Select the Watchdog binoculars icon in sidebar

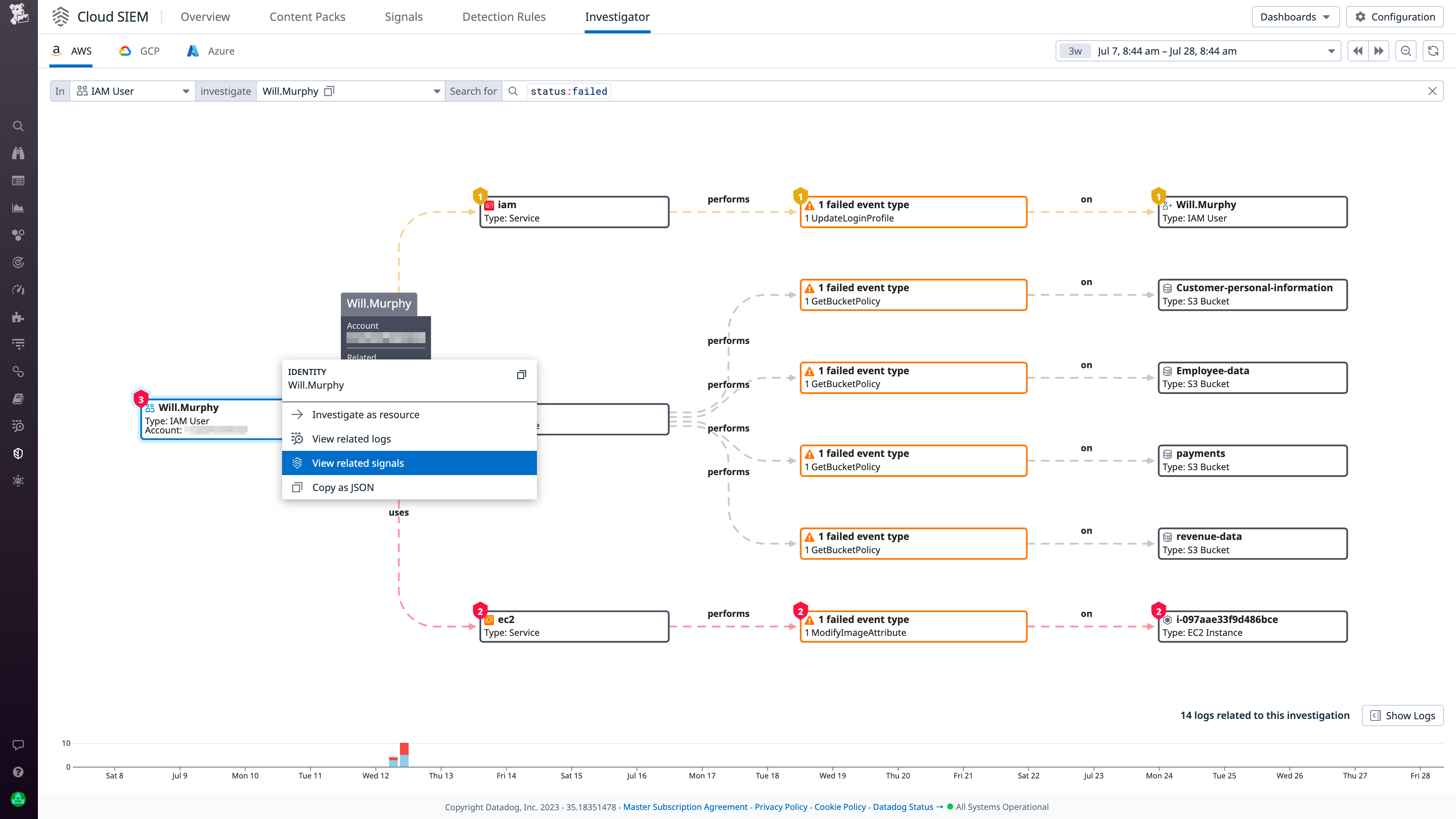click(19, 153)
